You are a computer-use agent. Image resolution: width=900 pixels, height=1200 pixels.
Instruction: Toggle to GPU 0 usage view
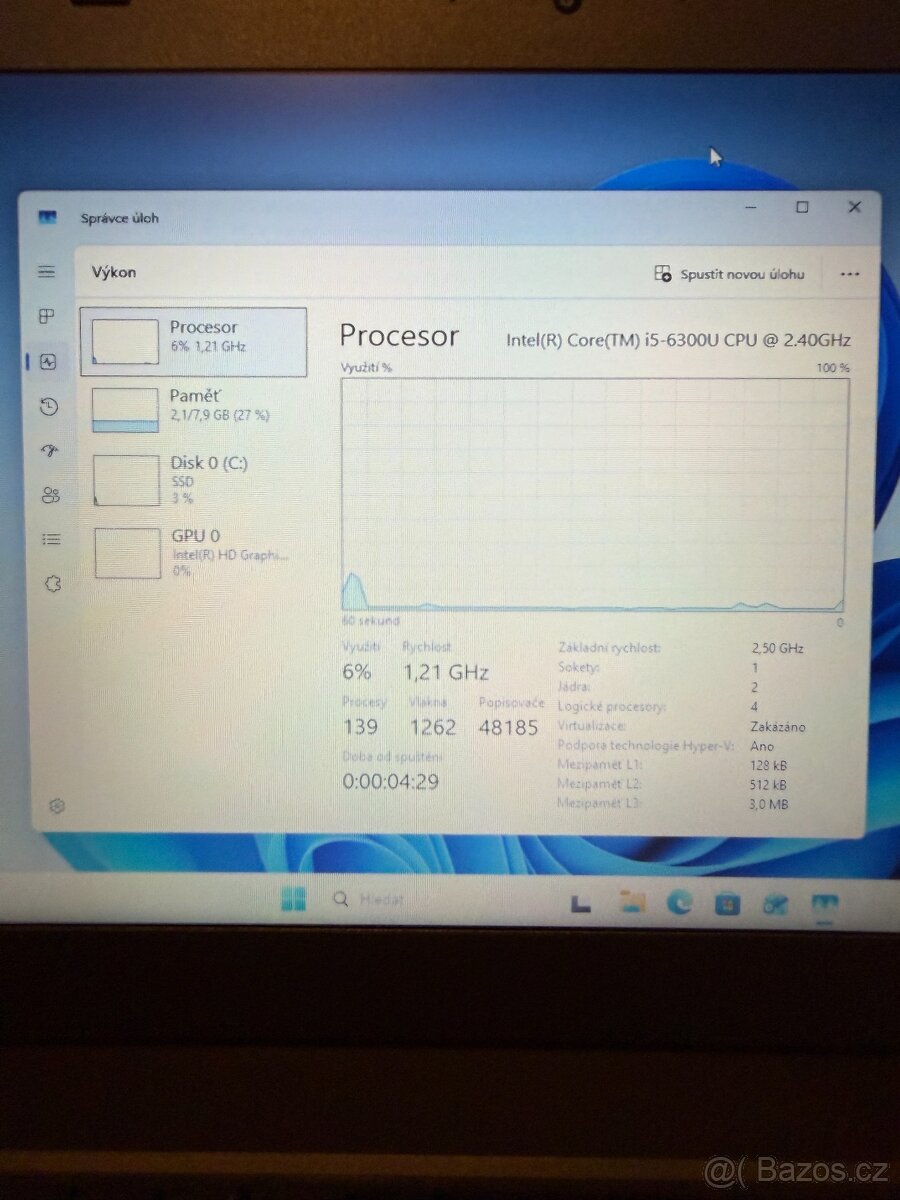193,551
